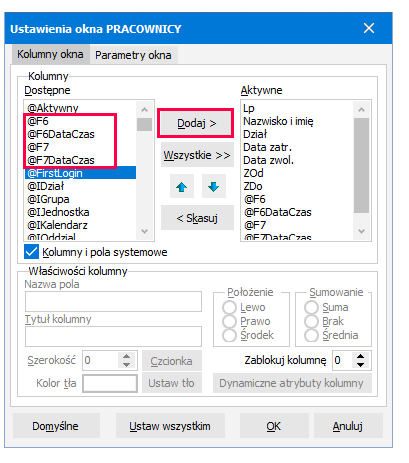Click the Tytuł kolumny input field
409x463 pixels.
point(113,336)
